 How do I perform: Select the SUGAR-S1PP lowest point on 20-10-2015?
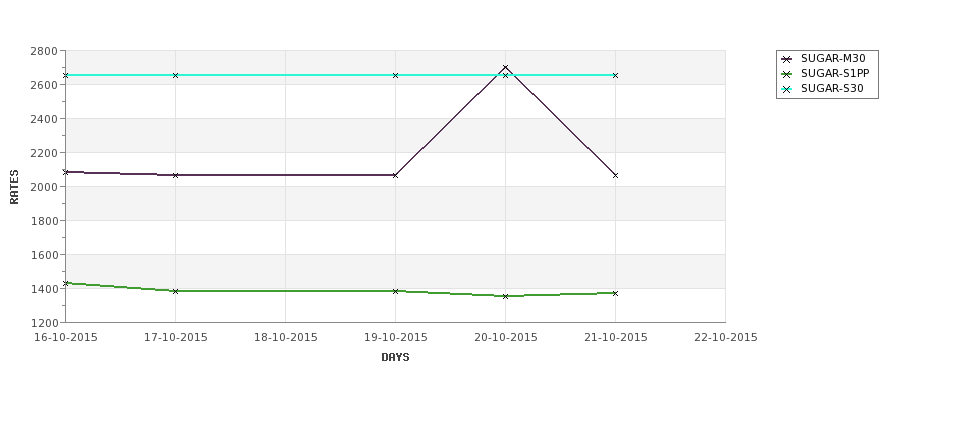(506, 296)
